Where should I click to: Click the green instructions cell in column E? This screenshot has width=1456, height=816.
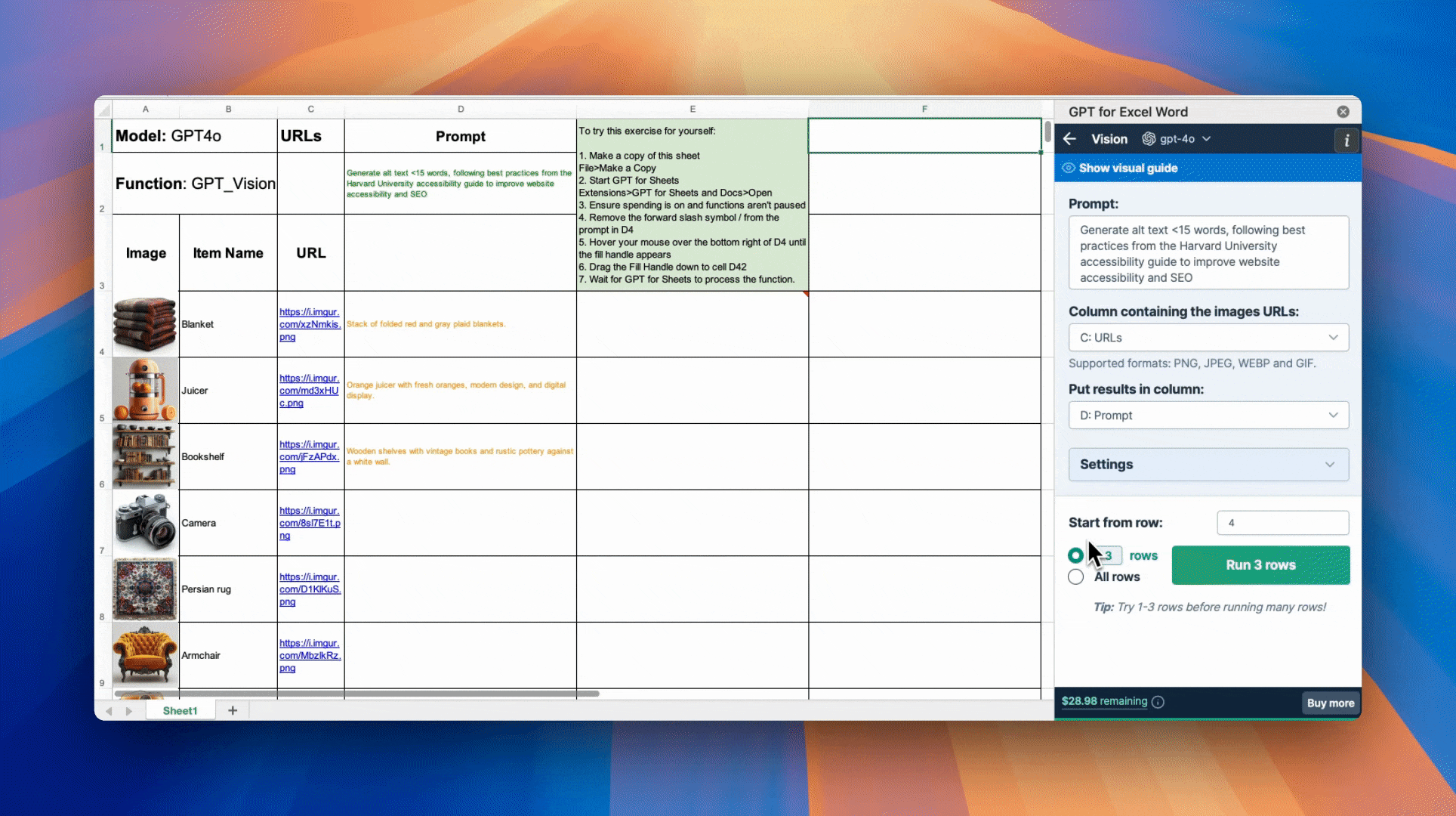[693, 205]
